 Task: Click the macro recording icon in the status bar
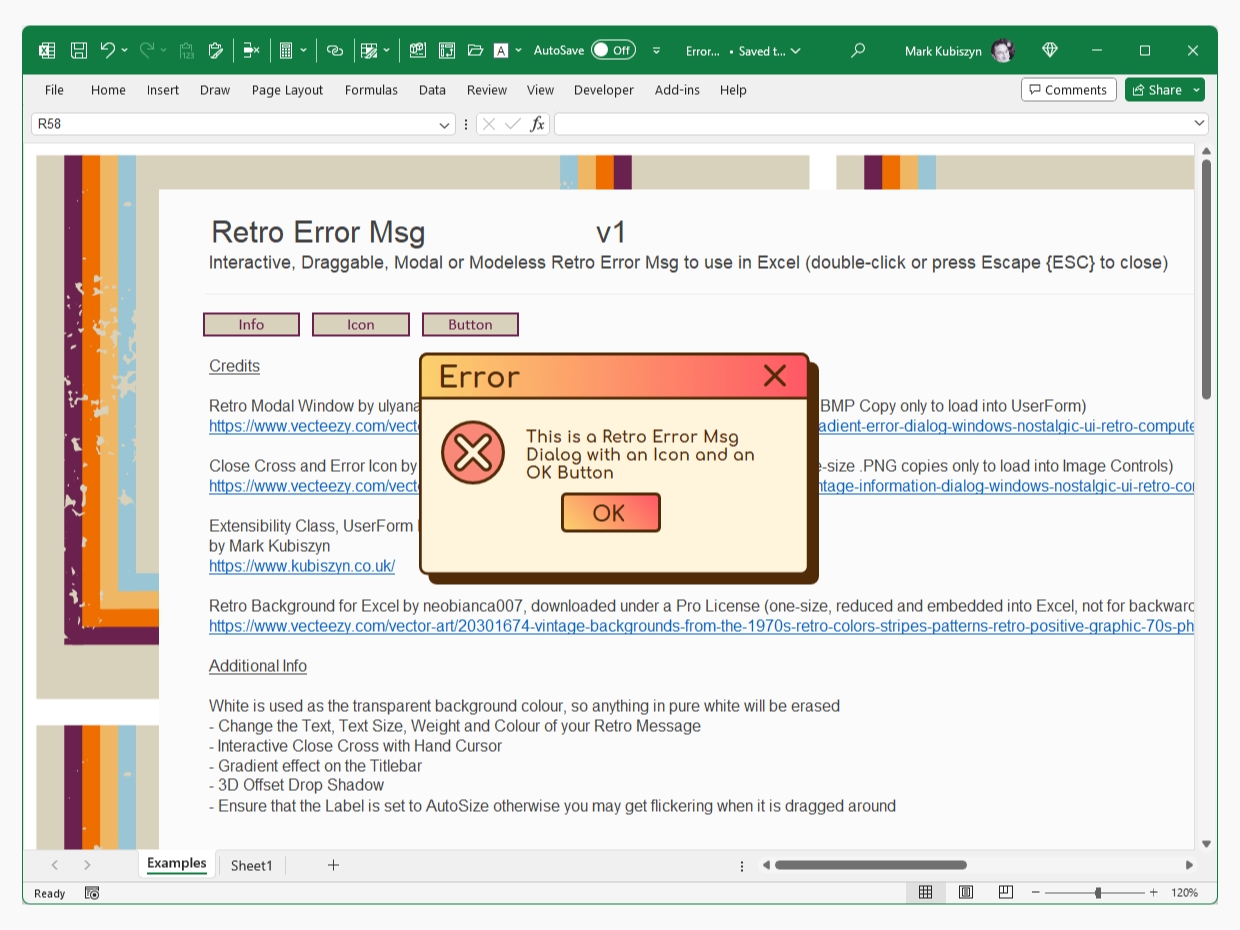[x=92, y=893]
